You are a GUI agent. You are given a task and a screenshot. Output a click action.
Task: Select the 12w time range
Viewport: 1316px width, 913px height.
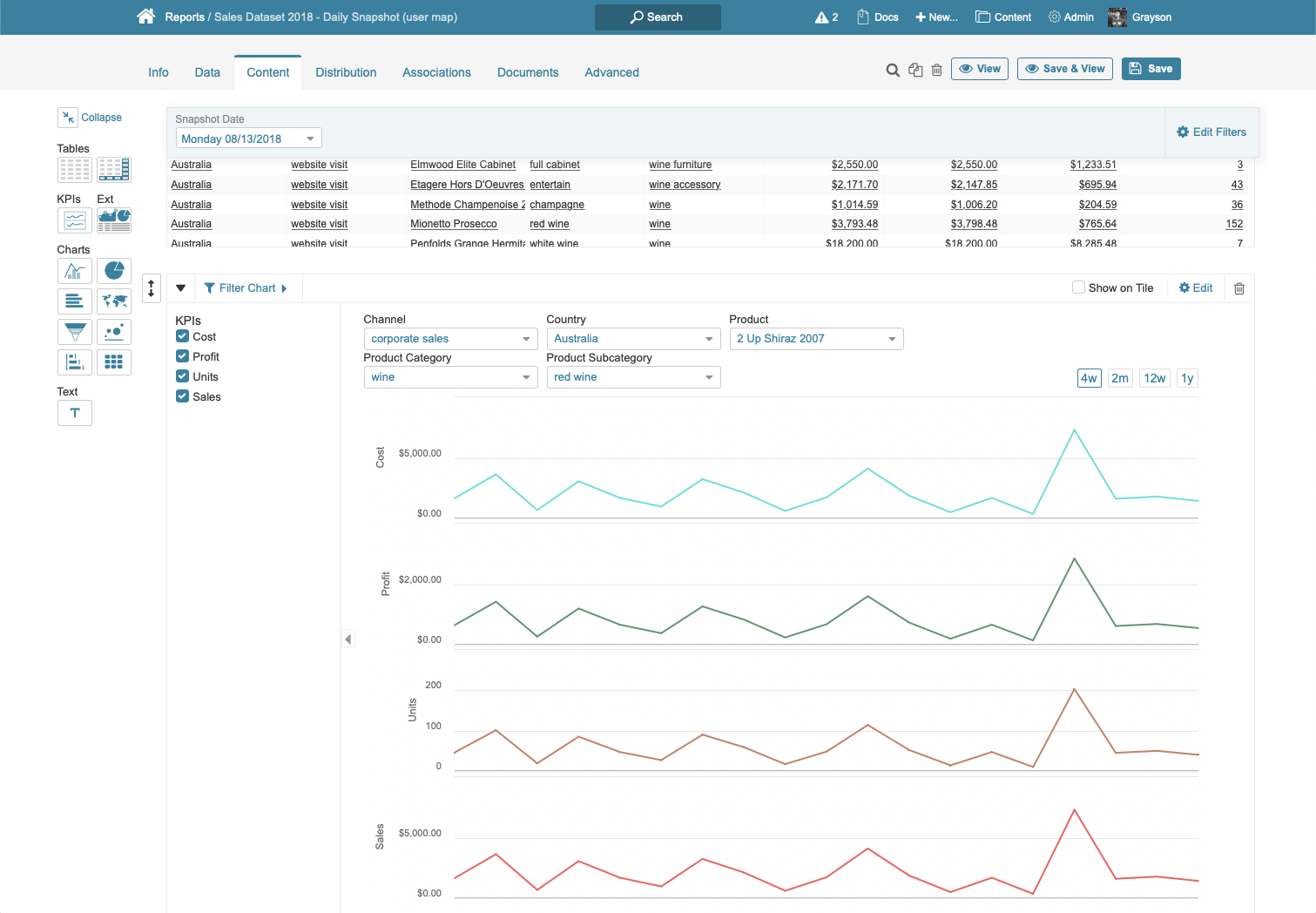pyautogui.click(x=1154, y=378)
